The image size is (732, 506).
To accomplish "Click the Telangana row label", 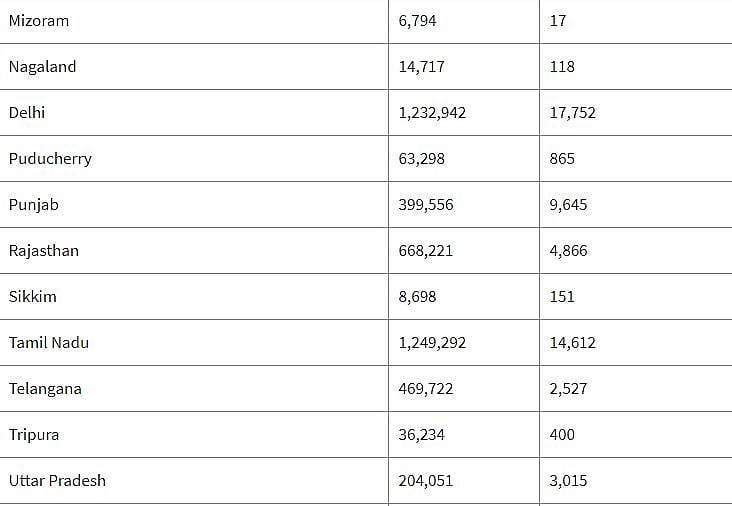I will tap(45, 389).
